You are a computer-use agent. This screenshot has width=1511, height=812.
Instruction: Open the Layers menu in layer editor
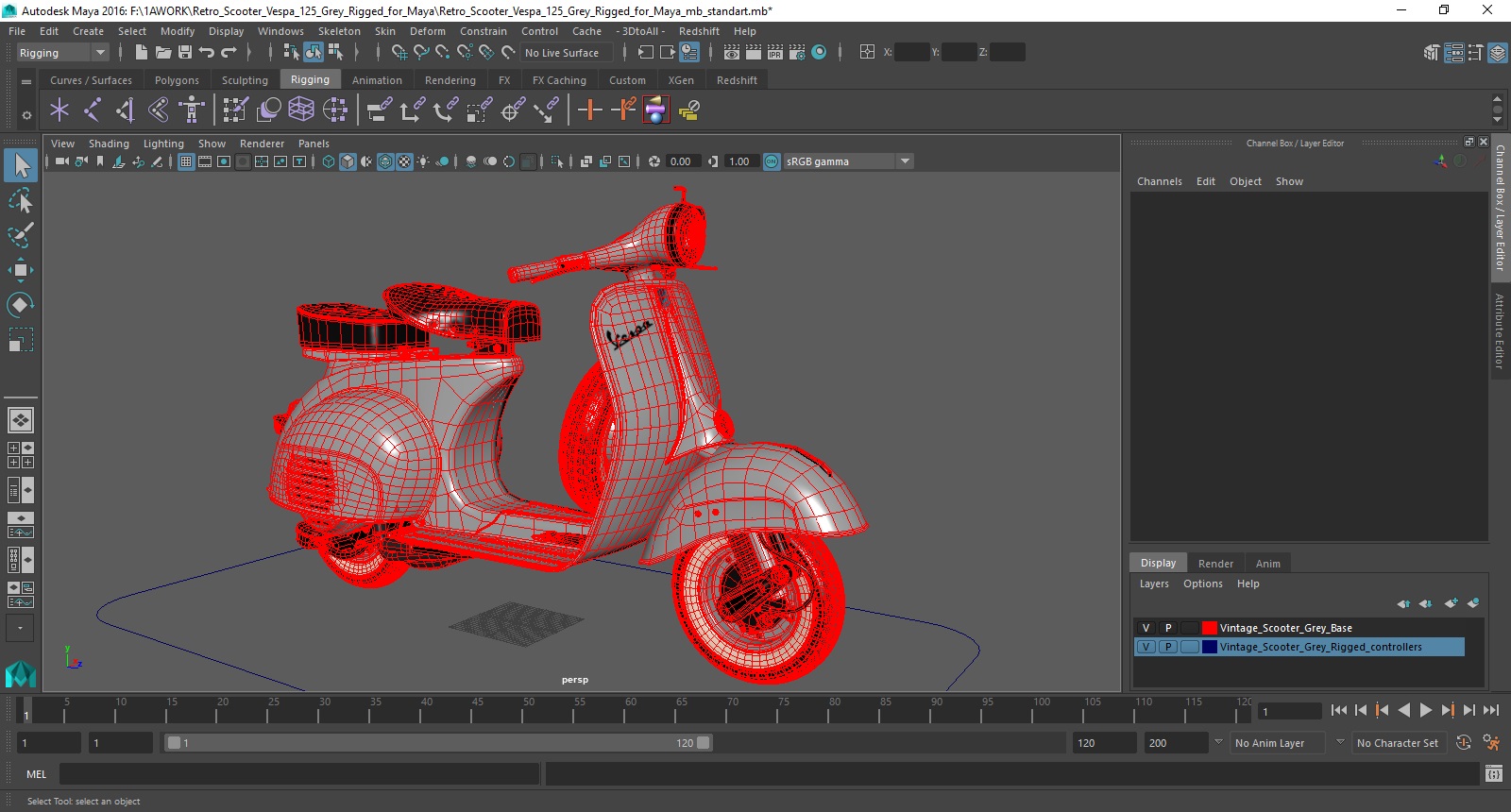(1154, 584)
